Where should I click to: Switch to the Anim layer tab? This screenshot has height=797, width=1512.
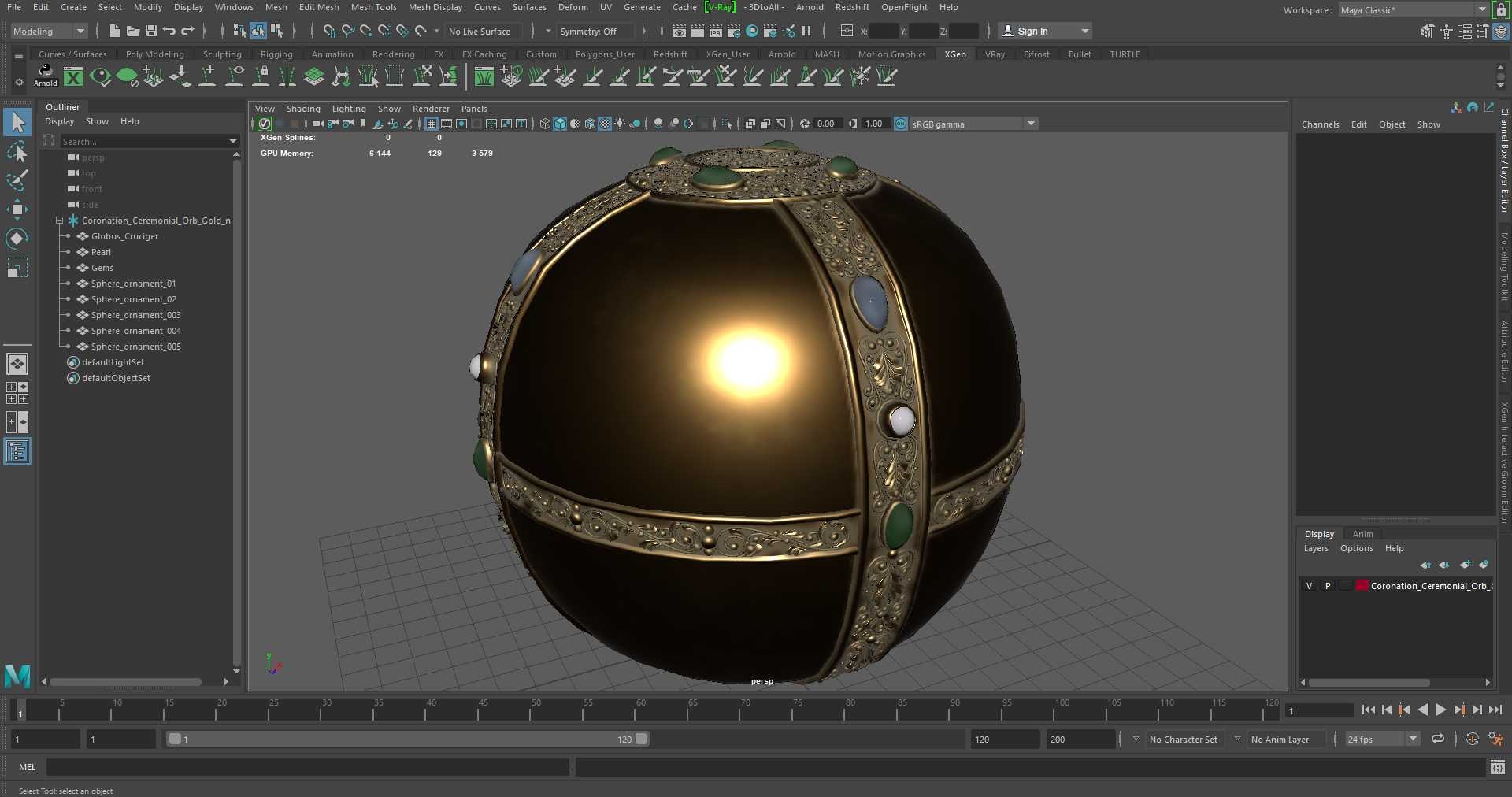pos(1362,534)
